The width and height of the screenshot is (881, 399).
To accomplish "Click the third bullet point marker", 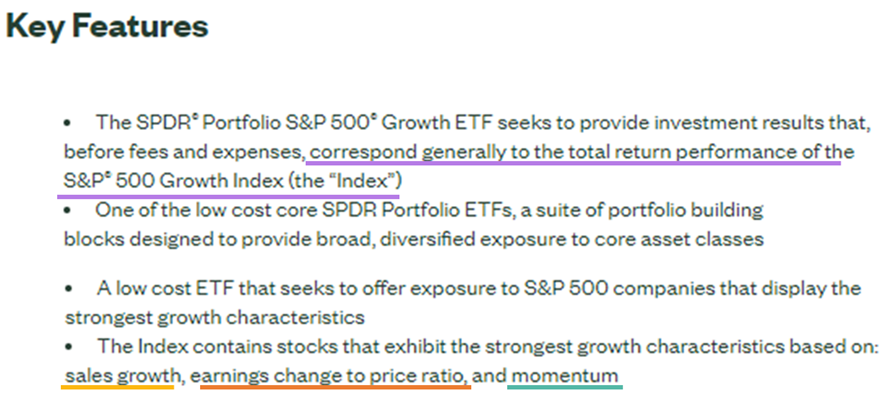I will click(x=69, y=289).
